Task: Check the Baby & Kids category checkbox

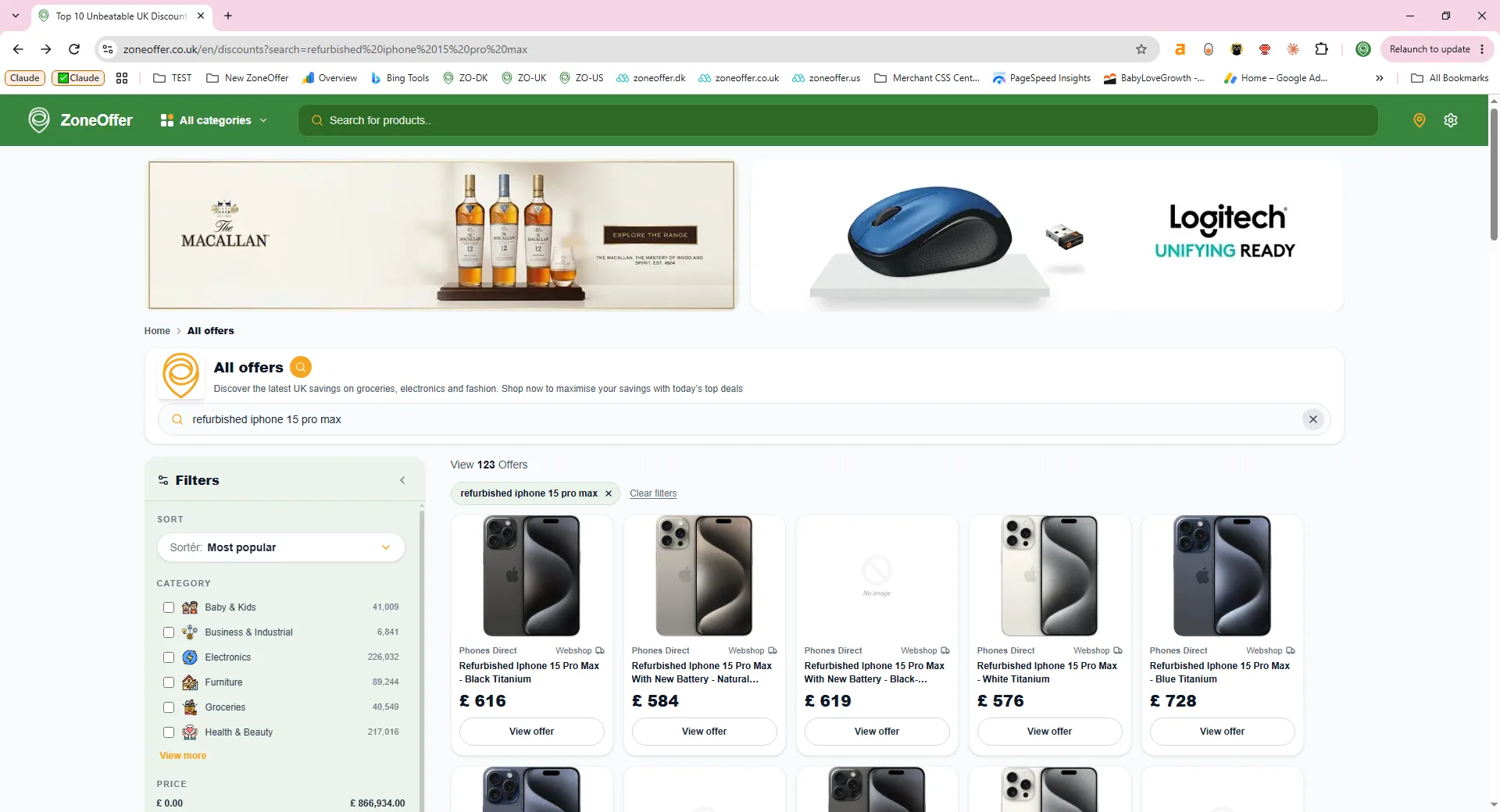Action: (x=169, y=607)
